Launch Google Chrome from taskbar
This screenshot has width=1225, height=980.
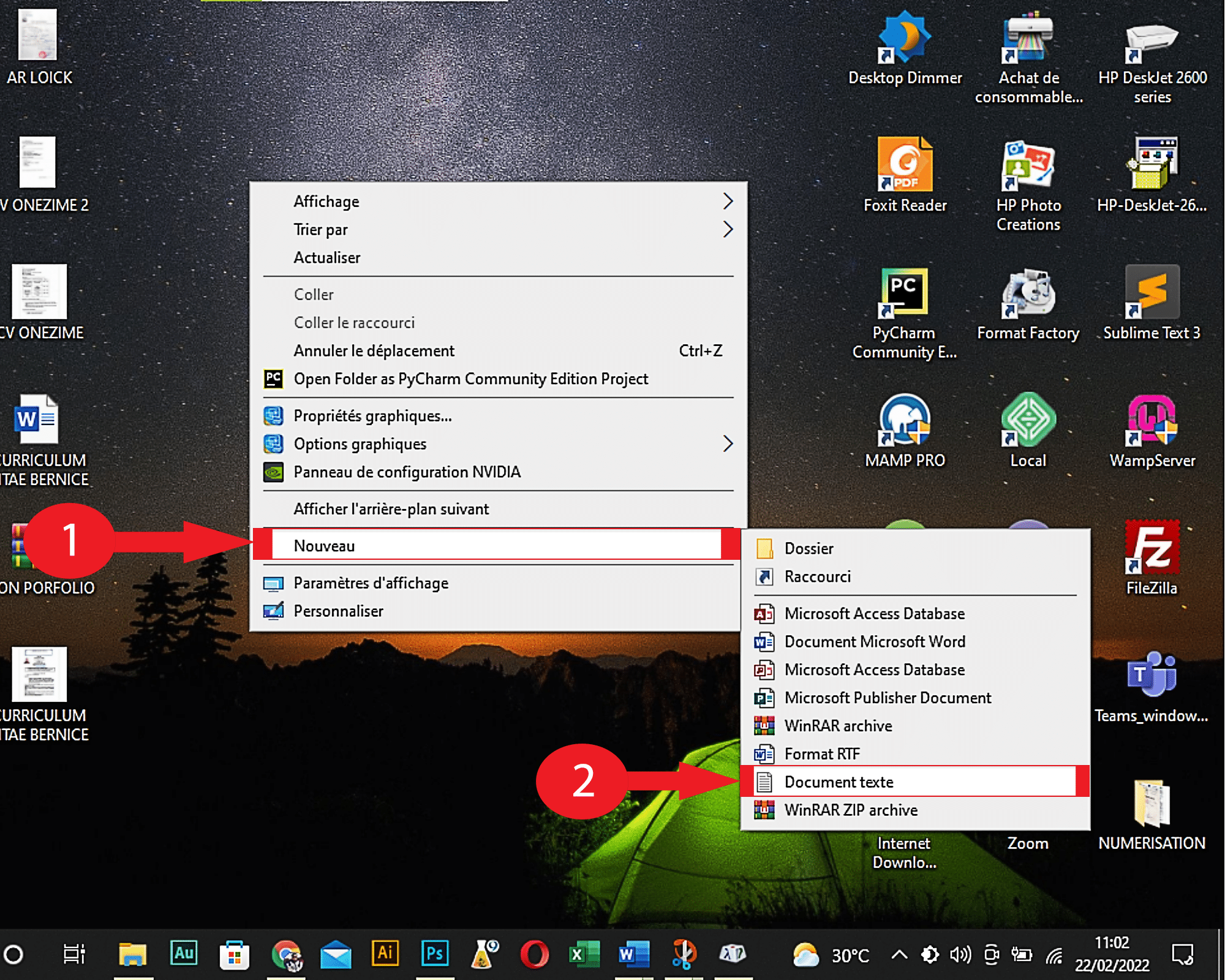tap(287, 954)
